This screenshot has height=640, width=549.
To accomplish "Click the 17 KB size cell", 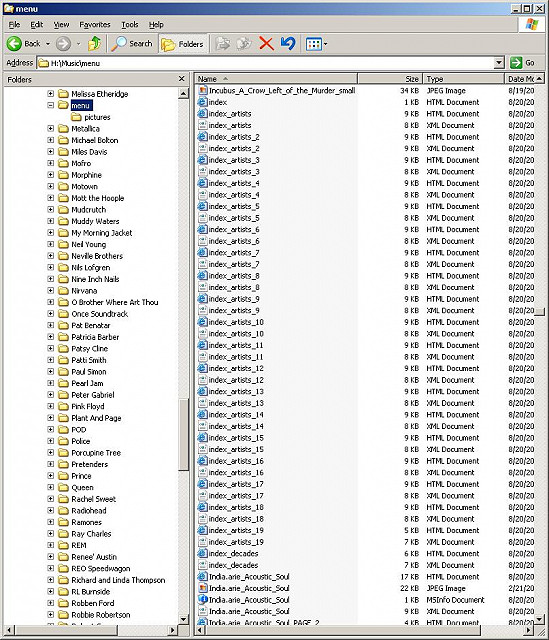I will pyautogui.click(x=409, y=577).
